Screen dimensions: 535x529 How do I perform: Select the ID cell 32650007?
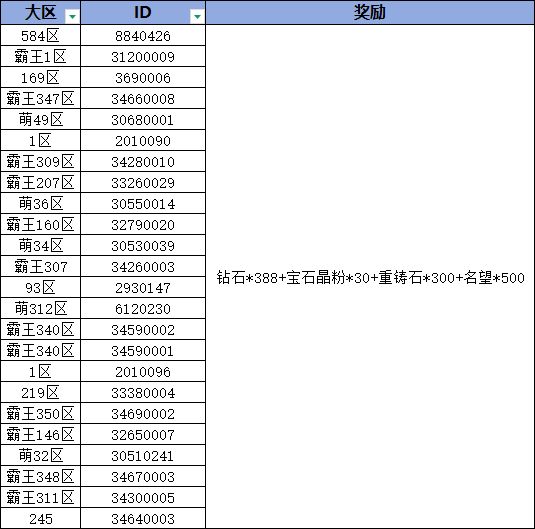coord(143,434)
